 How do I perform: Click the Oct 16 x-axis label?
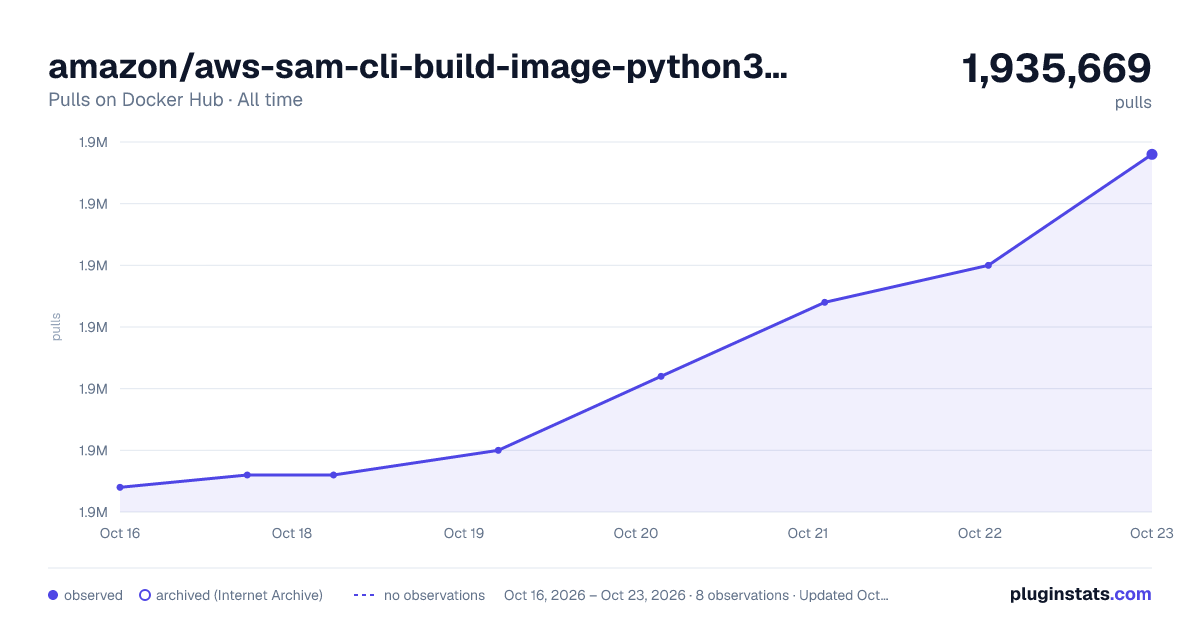[x=120, y=533]
